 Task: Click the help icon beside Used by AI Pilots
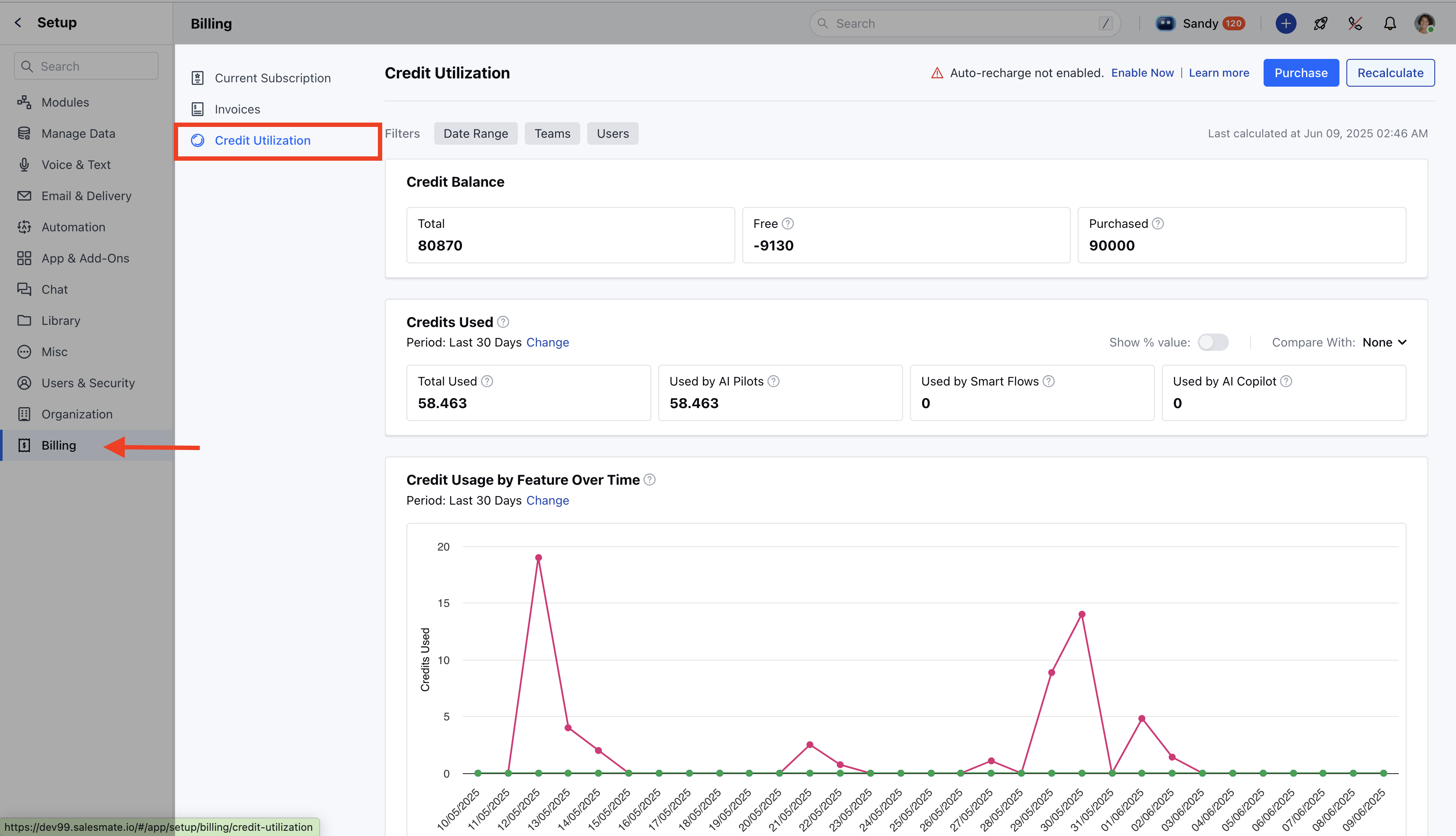[773, 381]
